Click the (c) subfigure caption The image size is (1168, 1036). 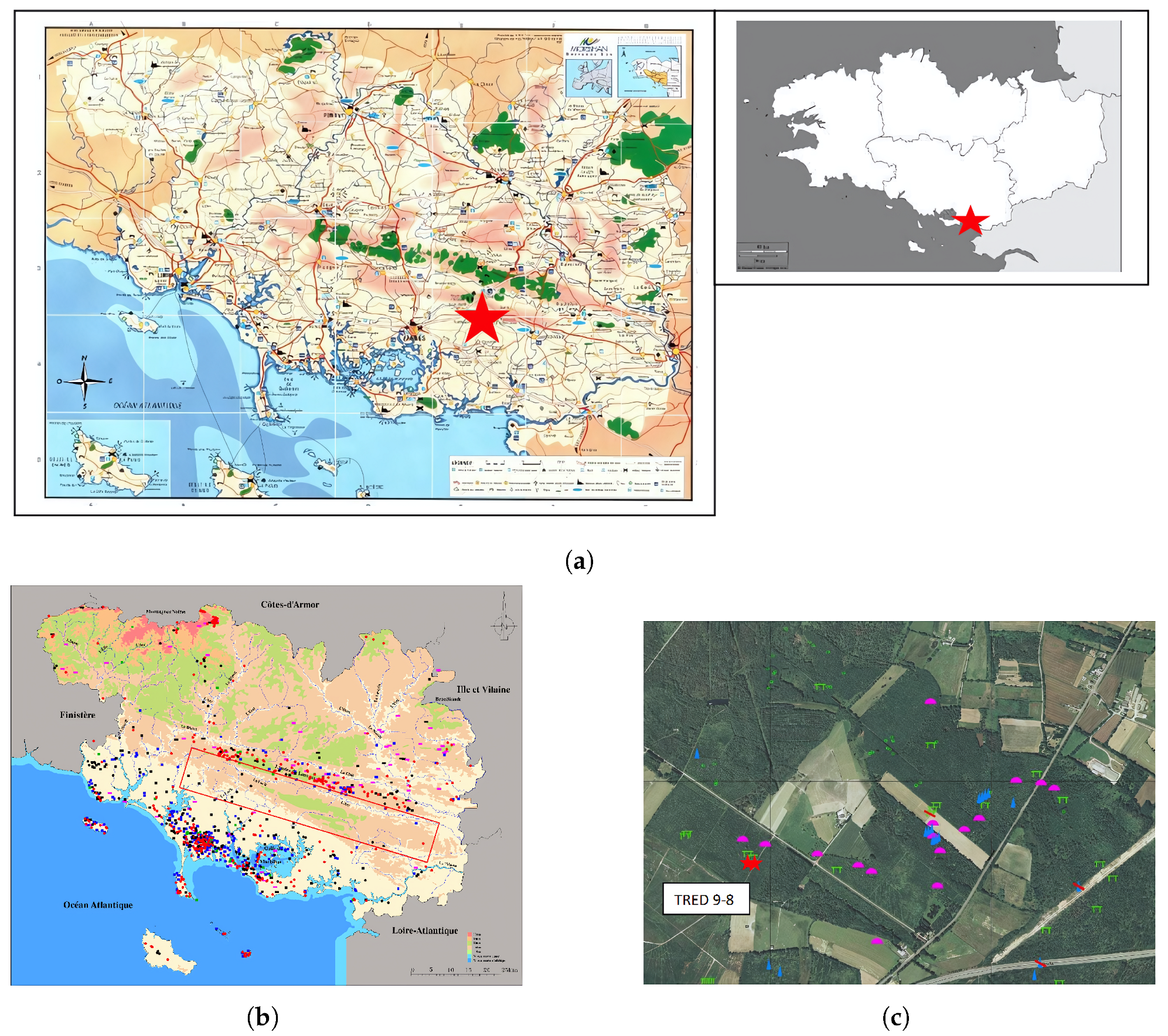click(x=895, y=1018)
